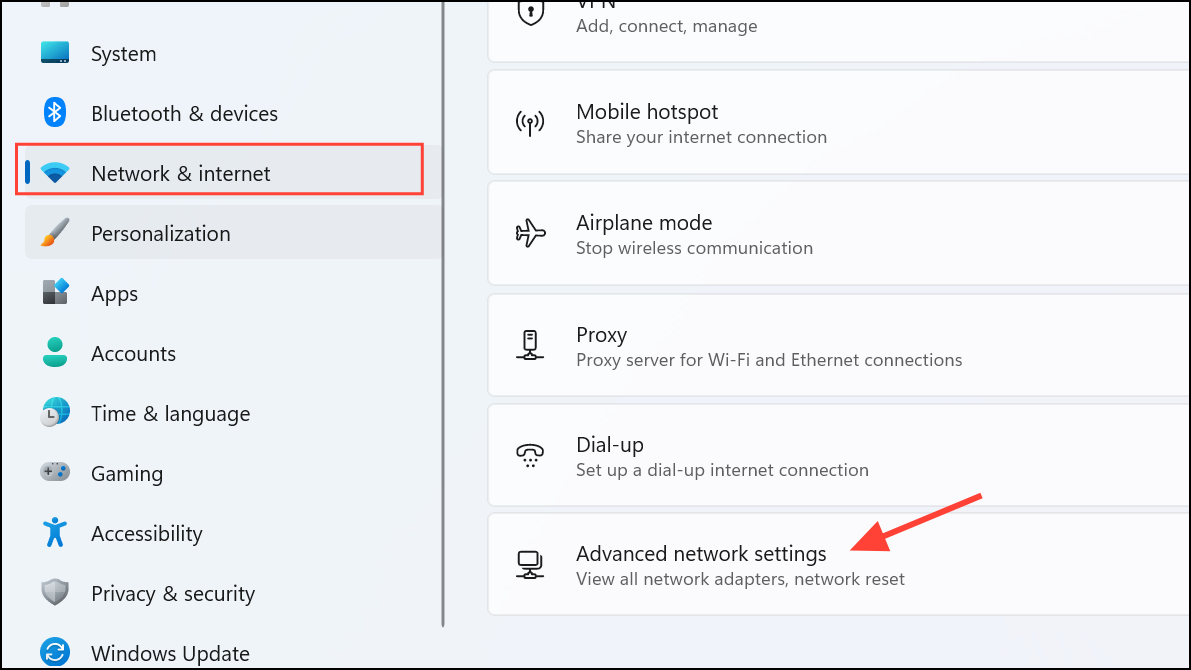Click the Proxy server icon
This screenshot has height=670, width=1191.
[530, 344]
